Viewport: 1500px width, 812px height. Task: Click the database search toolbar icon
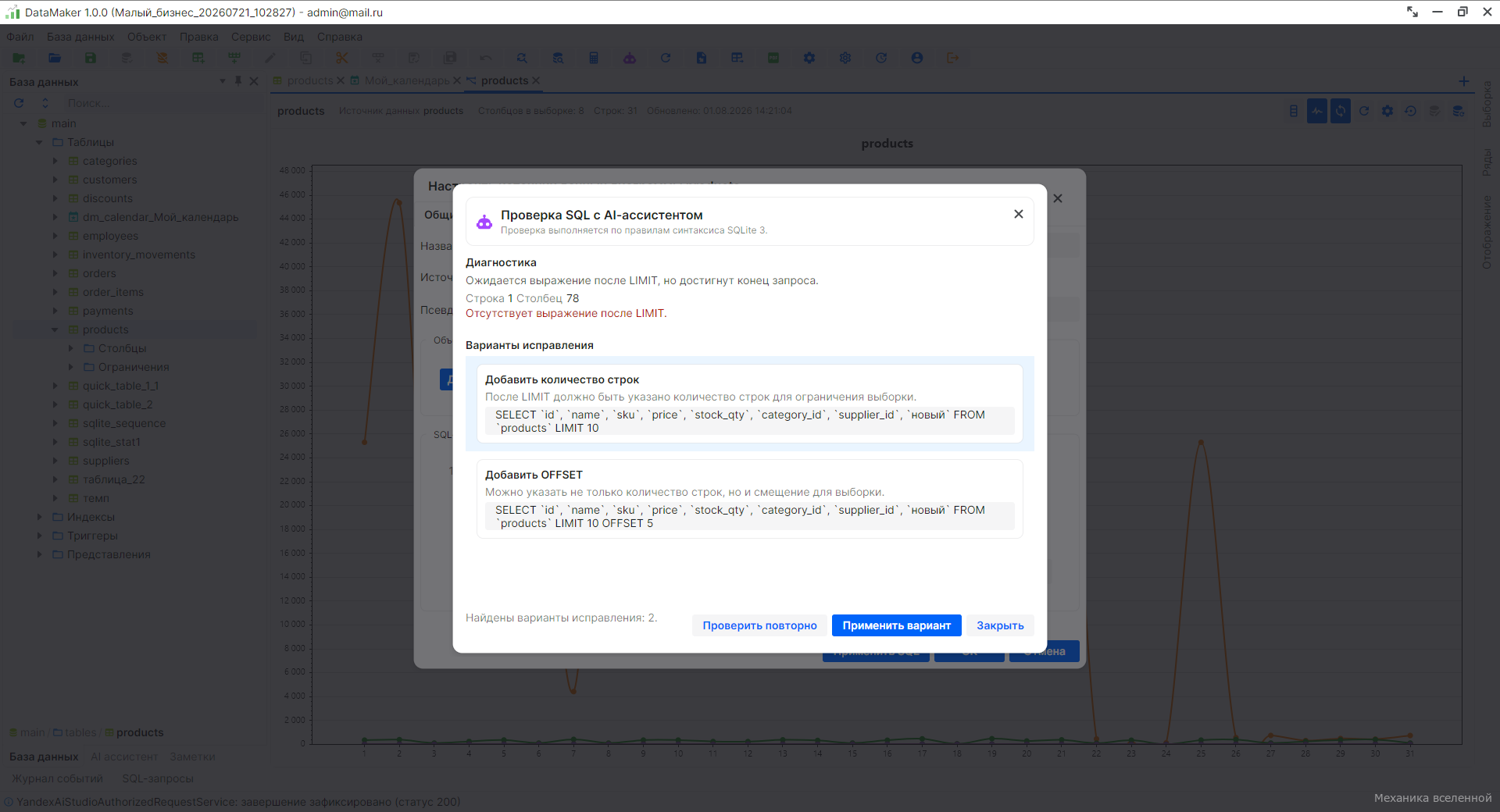558,58
